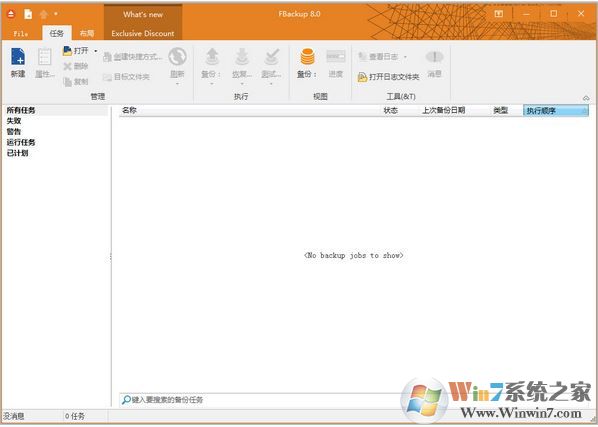Select the 任务 (Tasks) ribbon tab

[56, 33]
